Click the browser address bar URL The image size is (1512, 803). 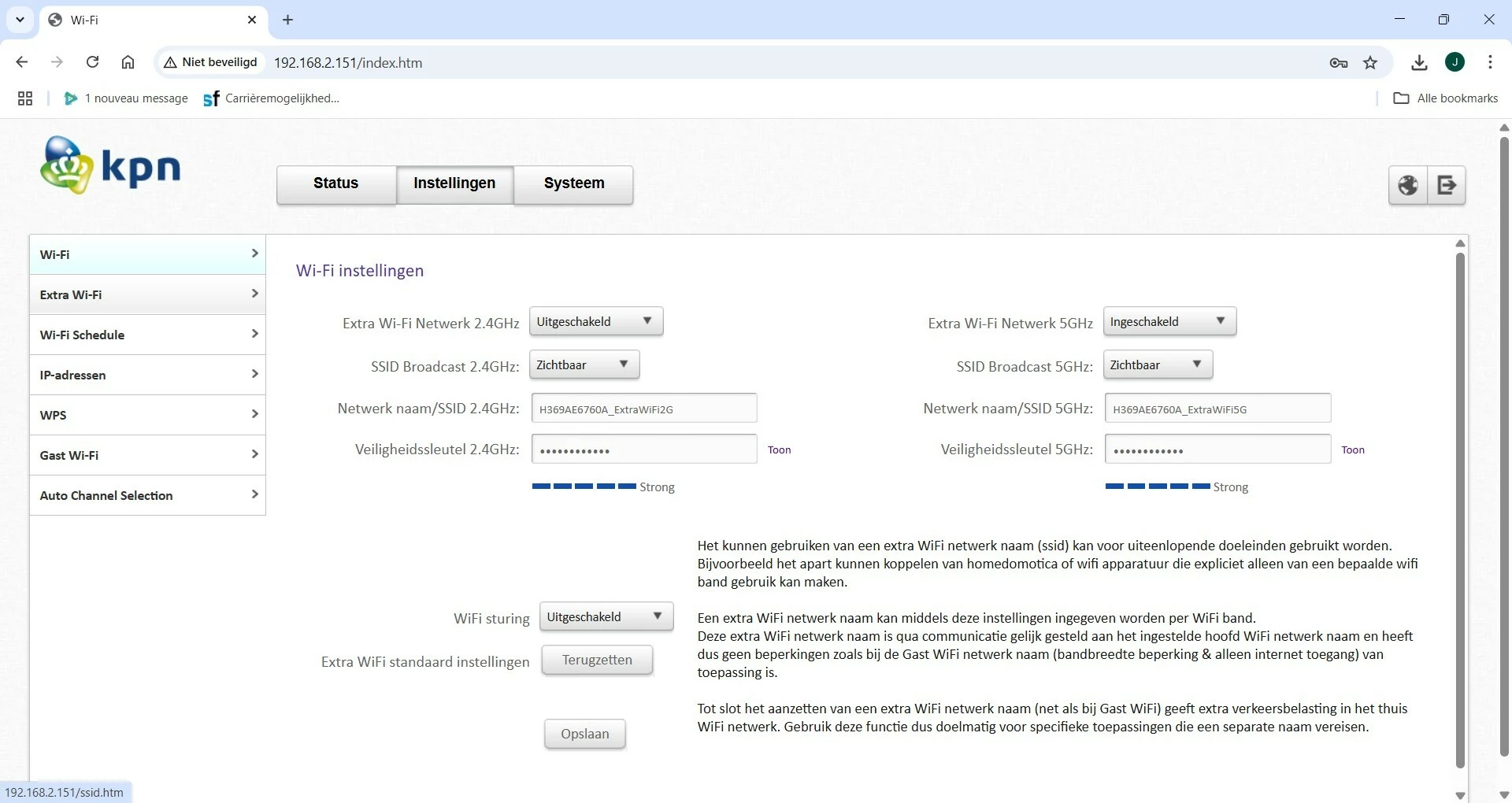tap(348, 63)
